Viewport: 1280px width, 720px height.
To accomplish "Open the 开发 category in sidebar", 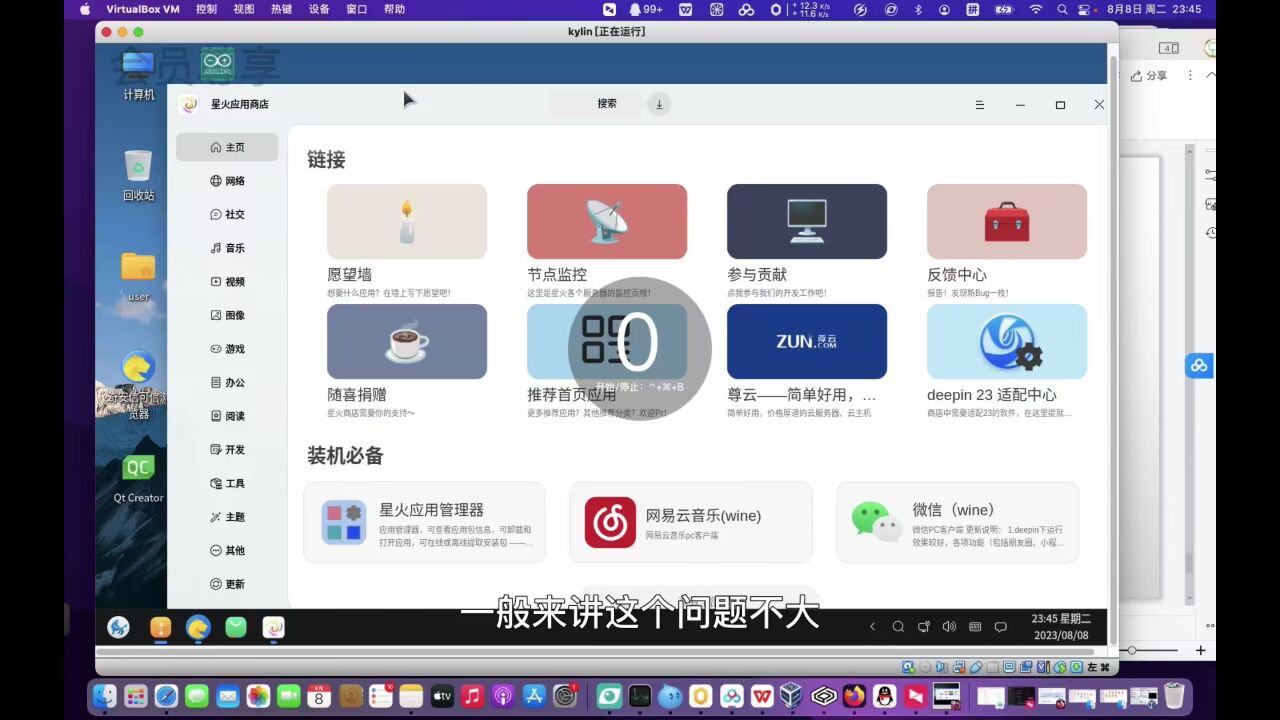I will click(x=227, y=450).
